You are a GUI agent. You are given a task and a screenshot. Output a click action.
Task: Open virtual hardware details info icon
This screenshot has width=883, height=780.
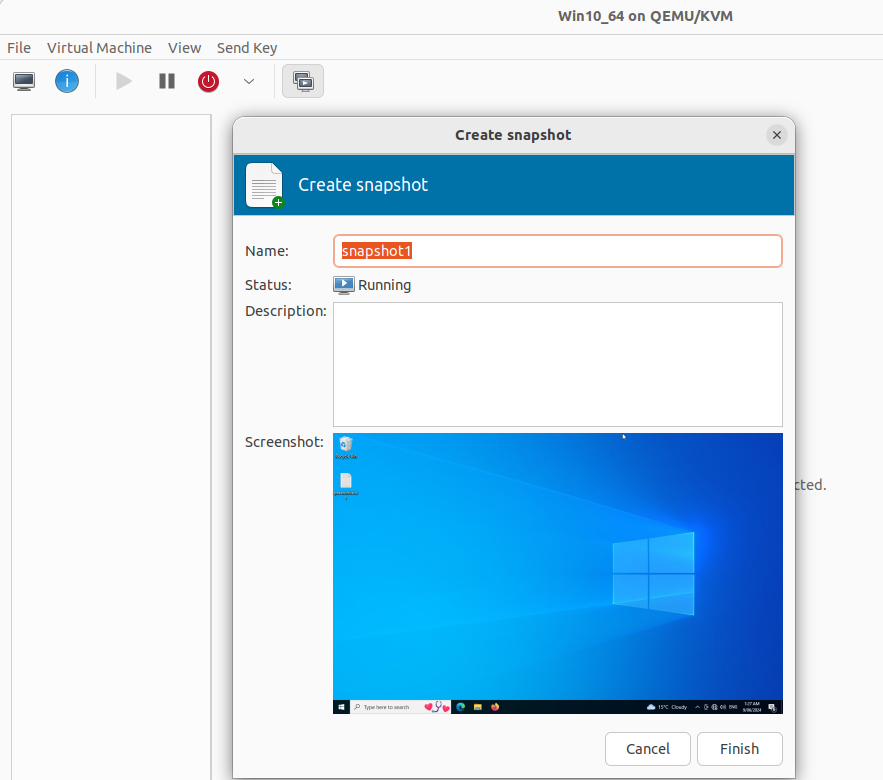pos(66,82)
